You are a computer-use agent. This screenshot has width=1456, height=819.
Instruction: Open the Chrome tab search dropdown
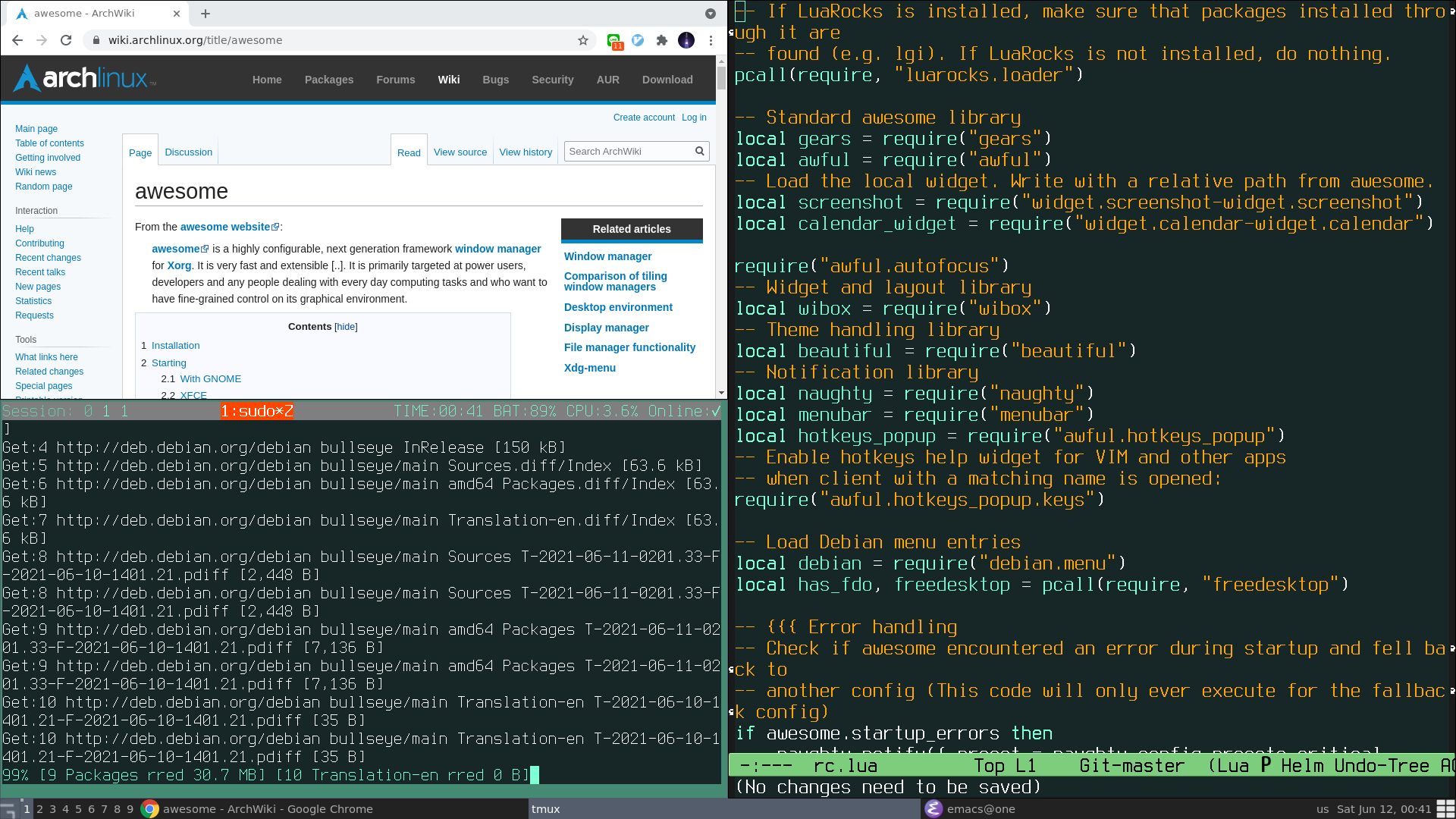[711, 14]
